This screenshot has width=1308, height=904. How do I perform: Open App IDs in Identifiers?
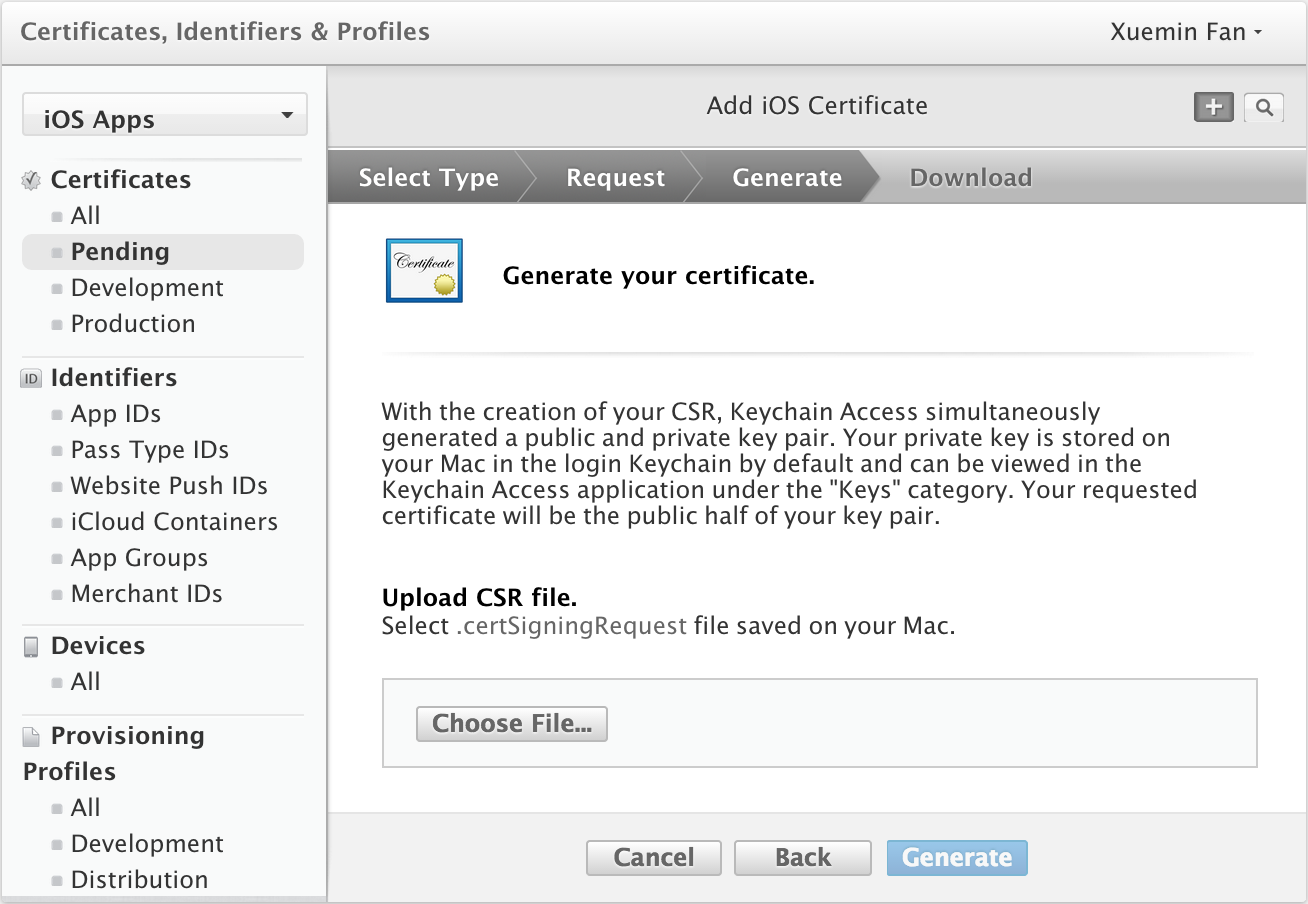pyautogui.click(x=115, y=414)
